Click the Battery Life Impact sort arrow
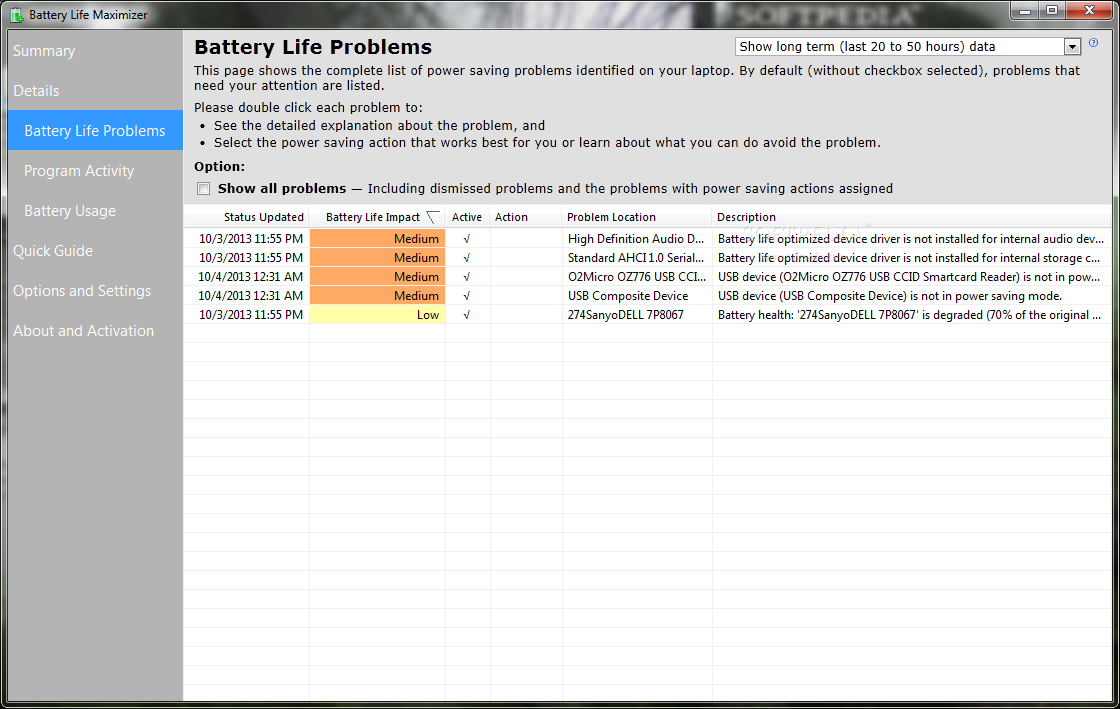This screenshot has height=709, width=1120. coord(432,217)
